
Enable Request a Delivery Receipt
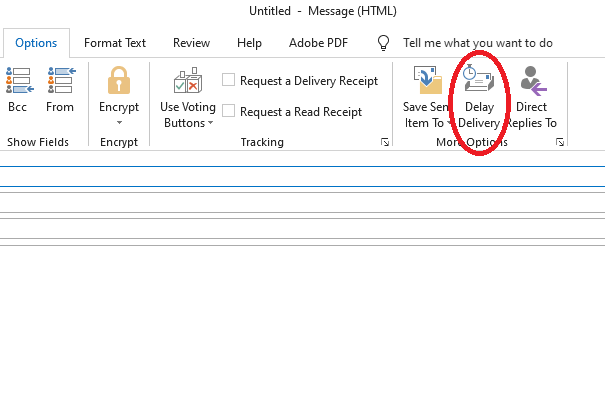(229, 81)
